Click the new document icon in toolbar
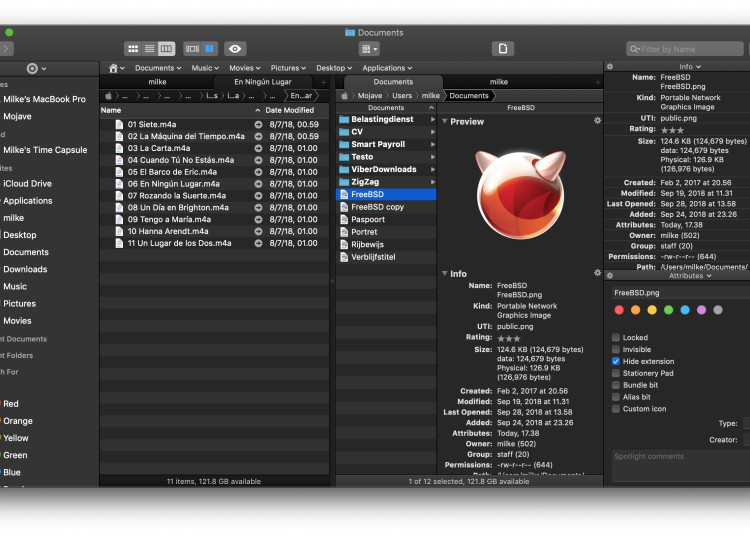The width and height of the screenshot is (750, 536). (504, 48)
